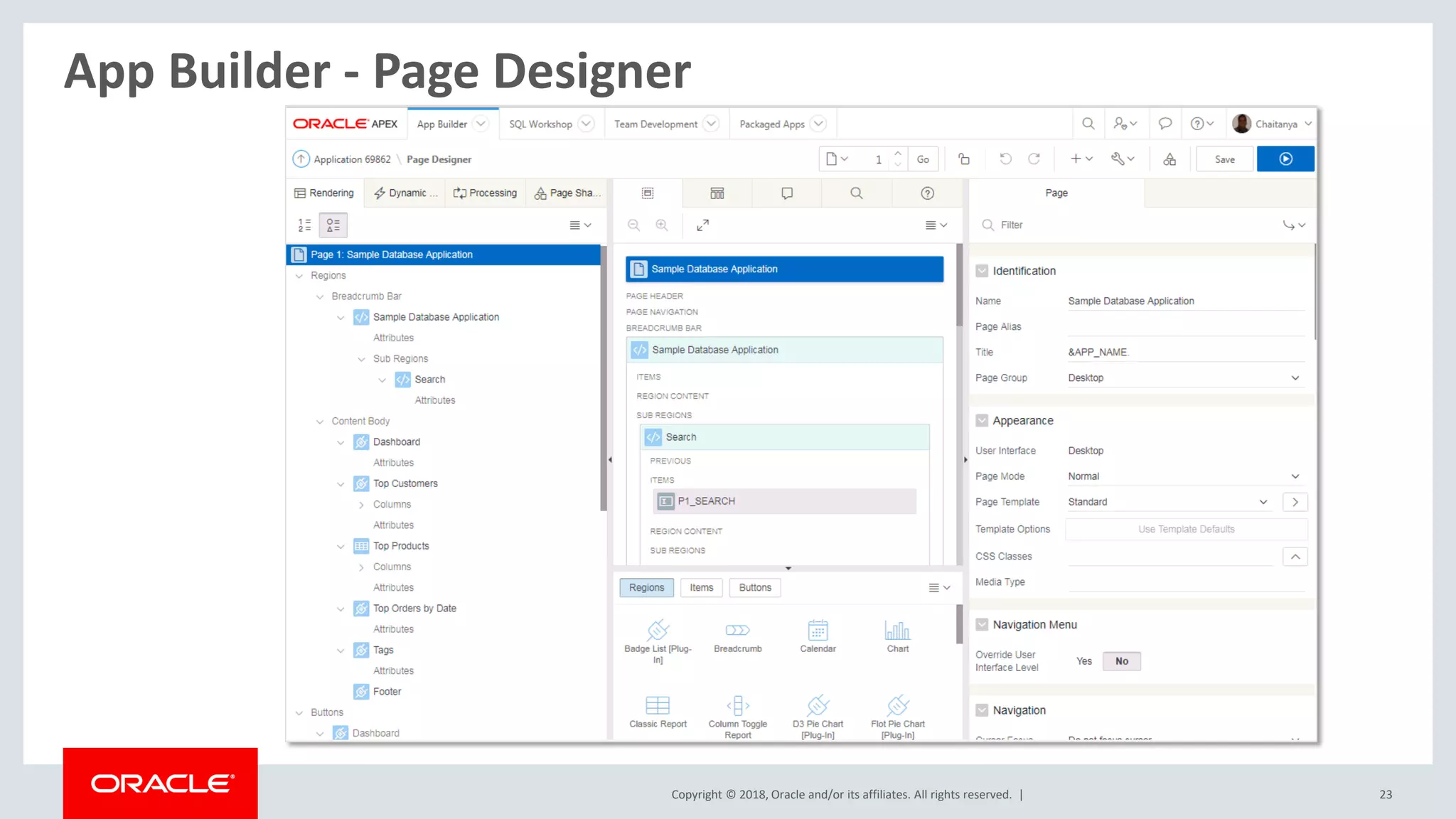Image resolution: width=1456 pixels, height=819 pixels.
Task: Click the lock page icon in toolbar
Action: pyautogui.click(x=964, y=159)
